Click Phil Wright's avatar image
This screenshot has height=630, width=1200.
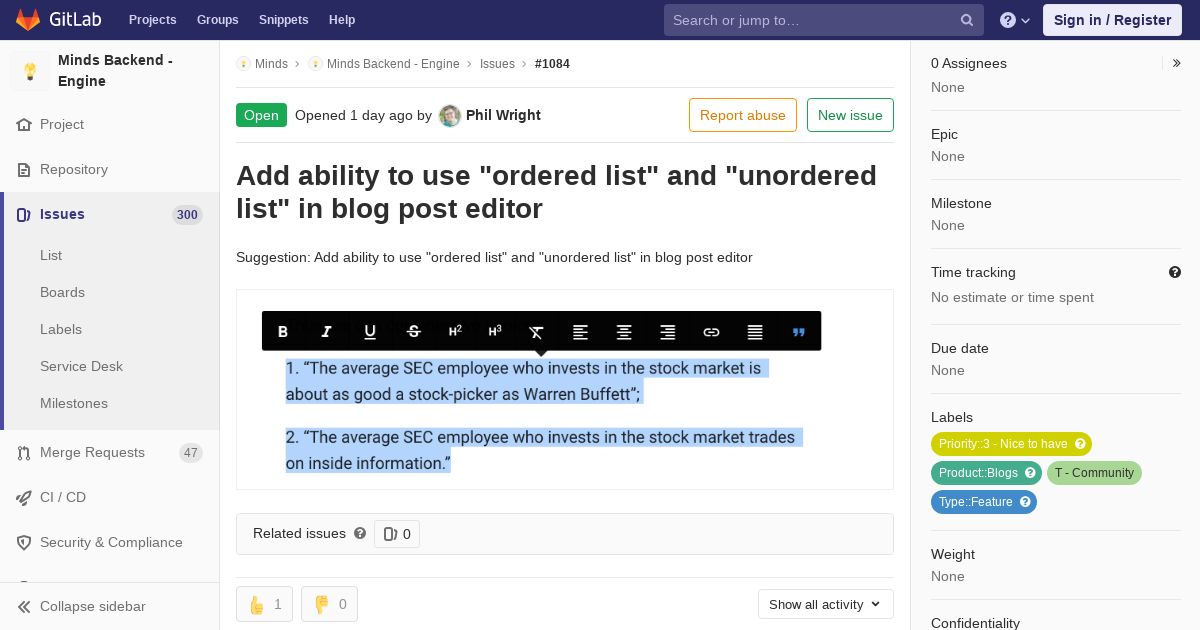(x=450, y=115)
